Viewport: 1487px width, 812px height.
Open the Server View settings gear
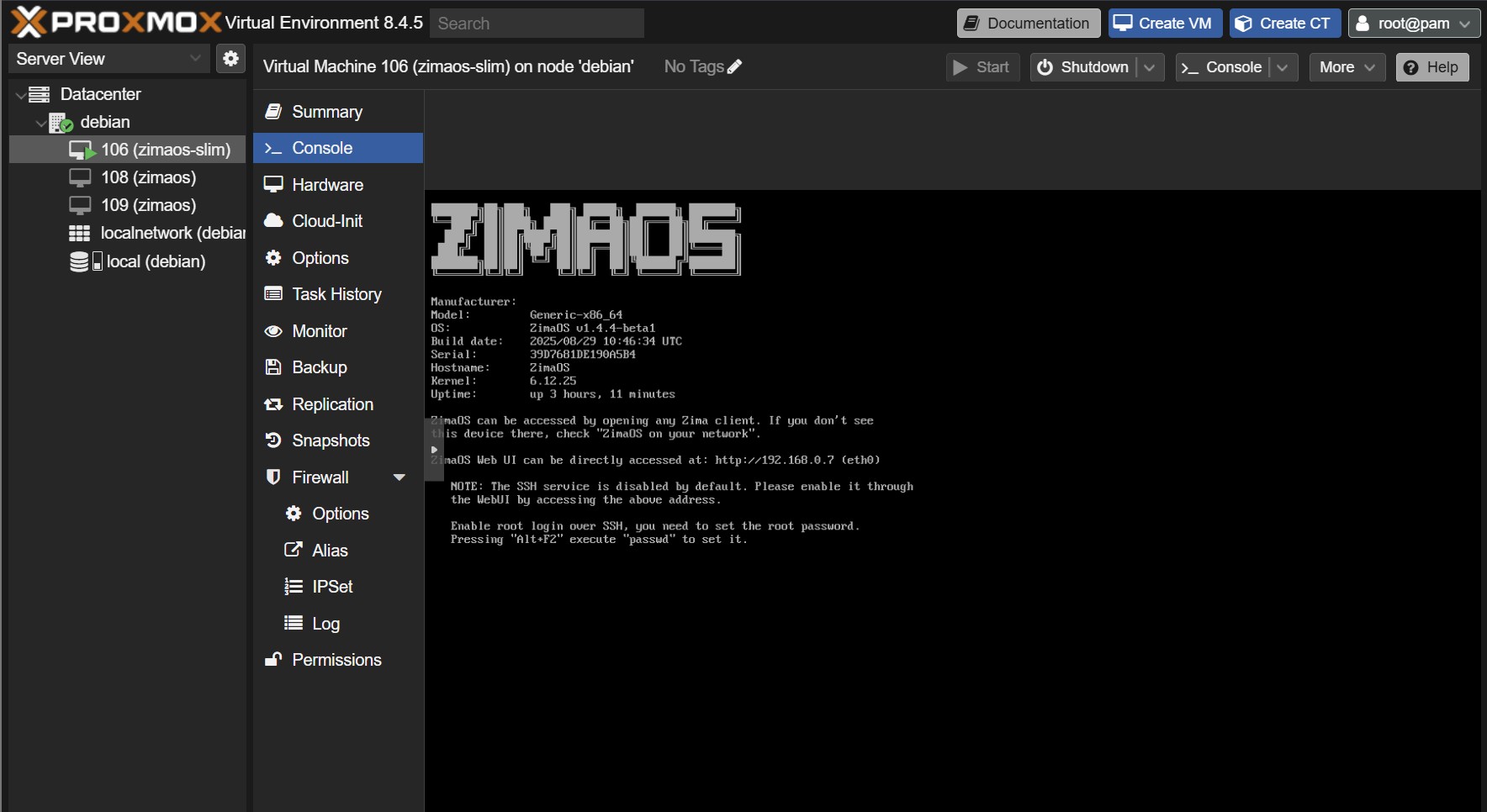pos(230,58)
